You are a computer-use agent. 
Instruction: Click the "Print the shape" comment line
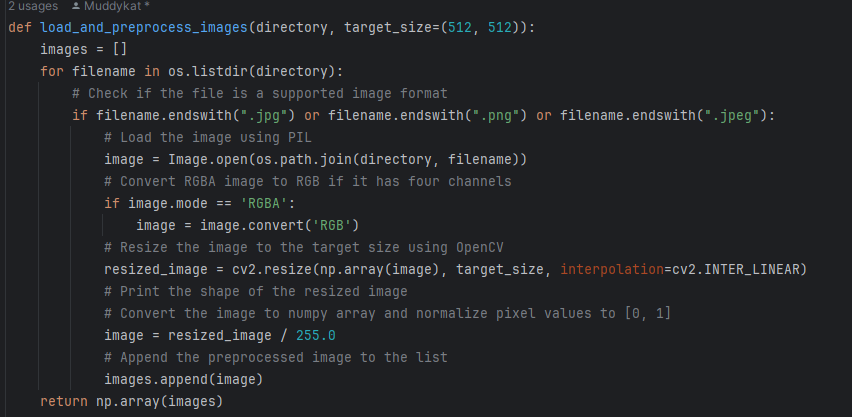[256, 292]
